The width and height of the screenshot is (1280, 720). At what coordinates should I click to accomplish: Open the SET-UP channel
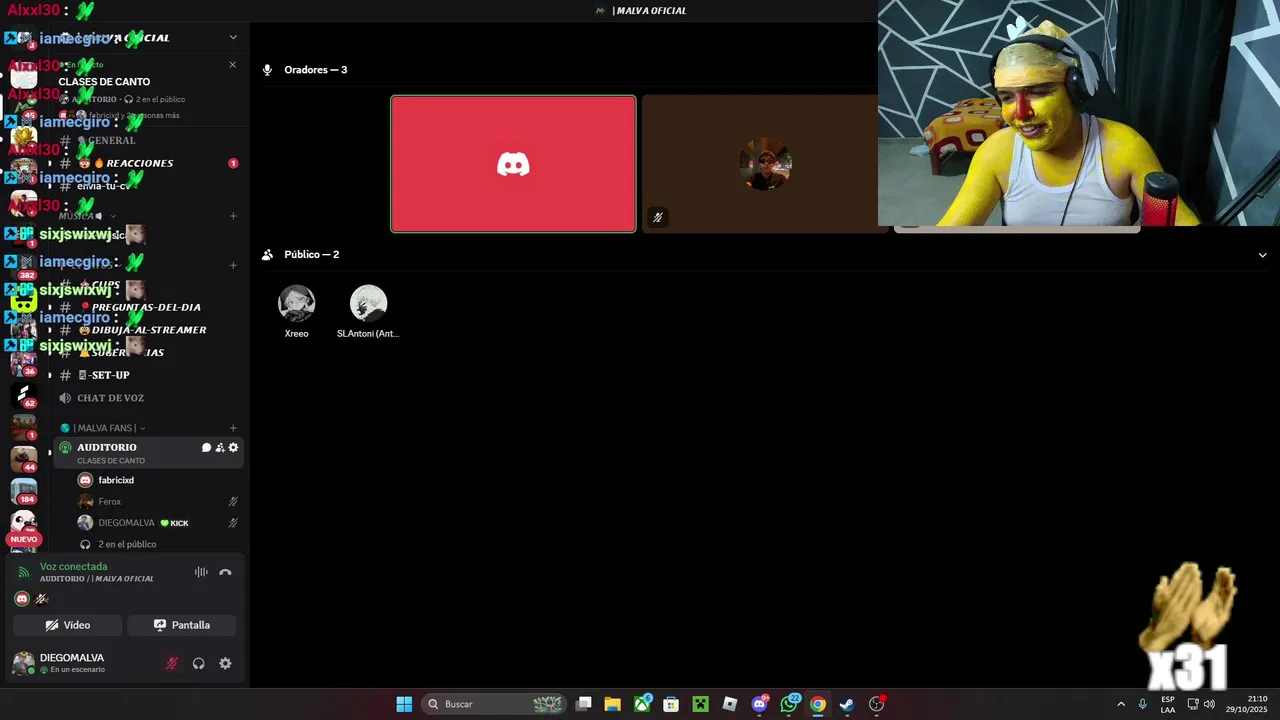[x=148, y=375]
